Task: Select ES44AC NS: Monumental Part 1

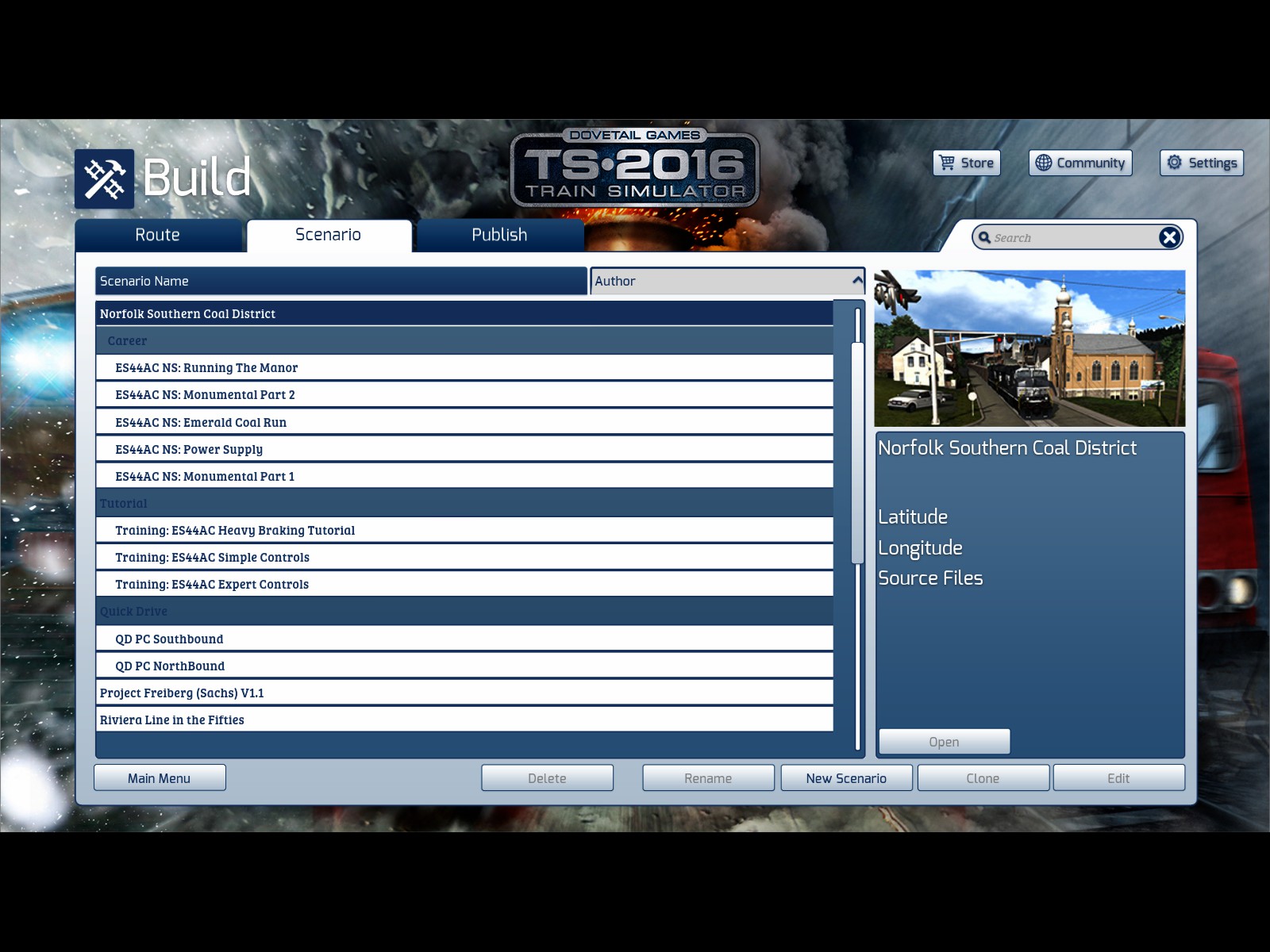Action: point(464,476)
